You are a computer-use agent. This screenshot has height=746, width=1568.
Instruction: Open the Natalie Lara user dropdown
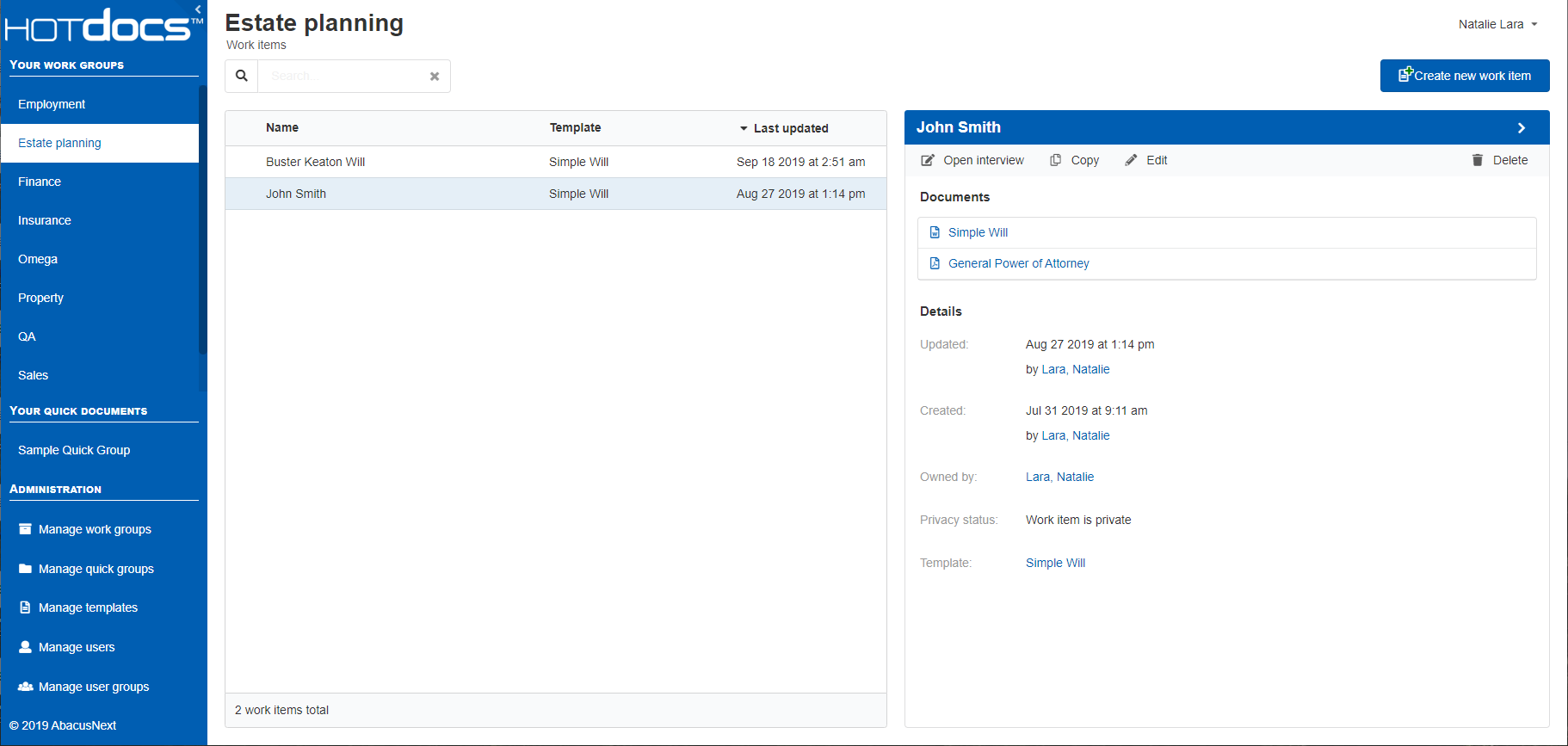[x=1497, y=24]
